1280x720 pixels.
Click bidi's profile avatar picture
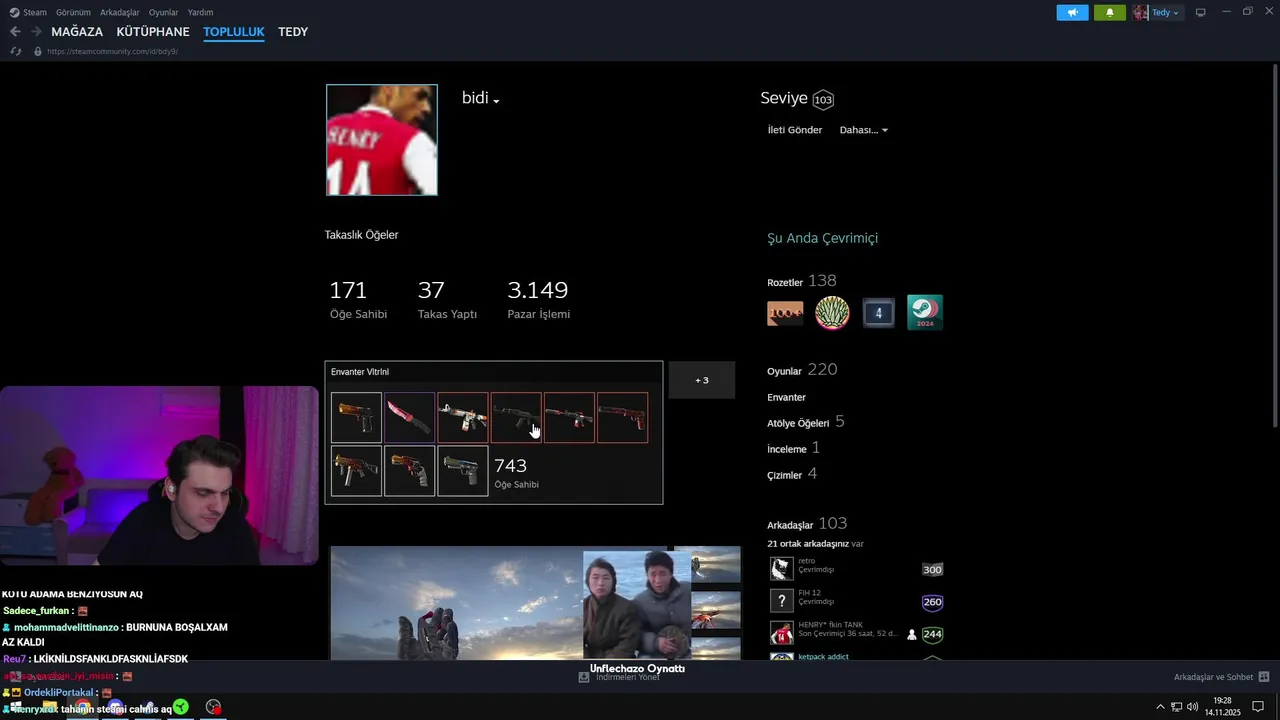point(382,140)
